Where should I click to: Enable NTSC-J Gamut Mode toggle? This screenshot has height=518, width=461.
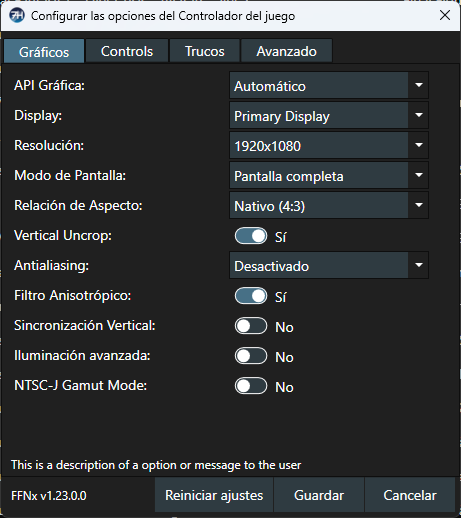click(251, 386)
